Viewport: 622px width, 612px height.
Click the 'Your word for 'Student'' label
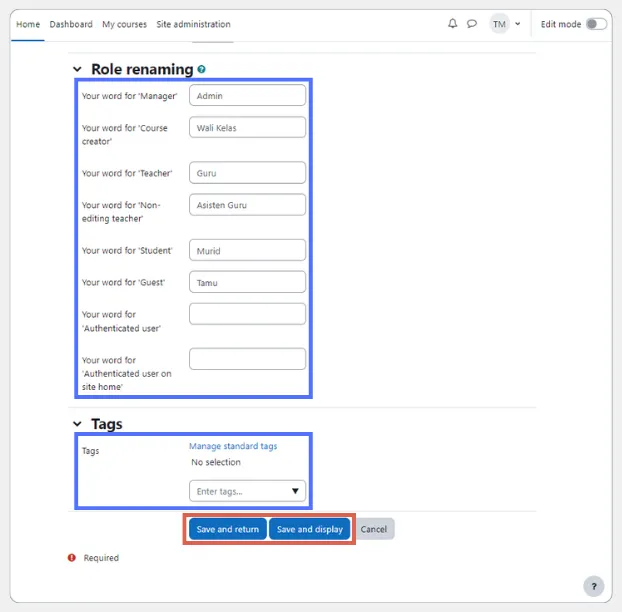pos(127,251)
